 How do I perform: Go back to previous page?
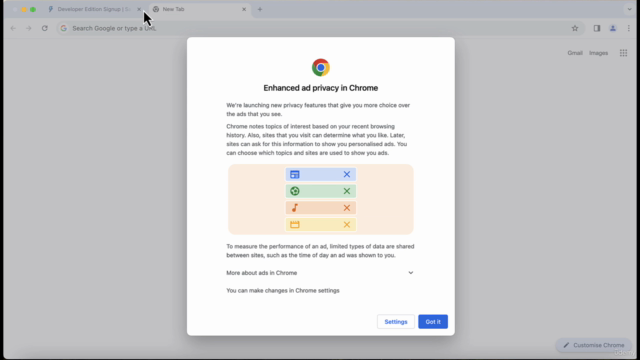(13, 28)
